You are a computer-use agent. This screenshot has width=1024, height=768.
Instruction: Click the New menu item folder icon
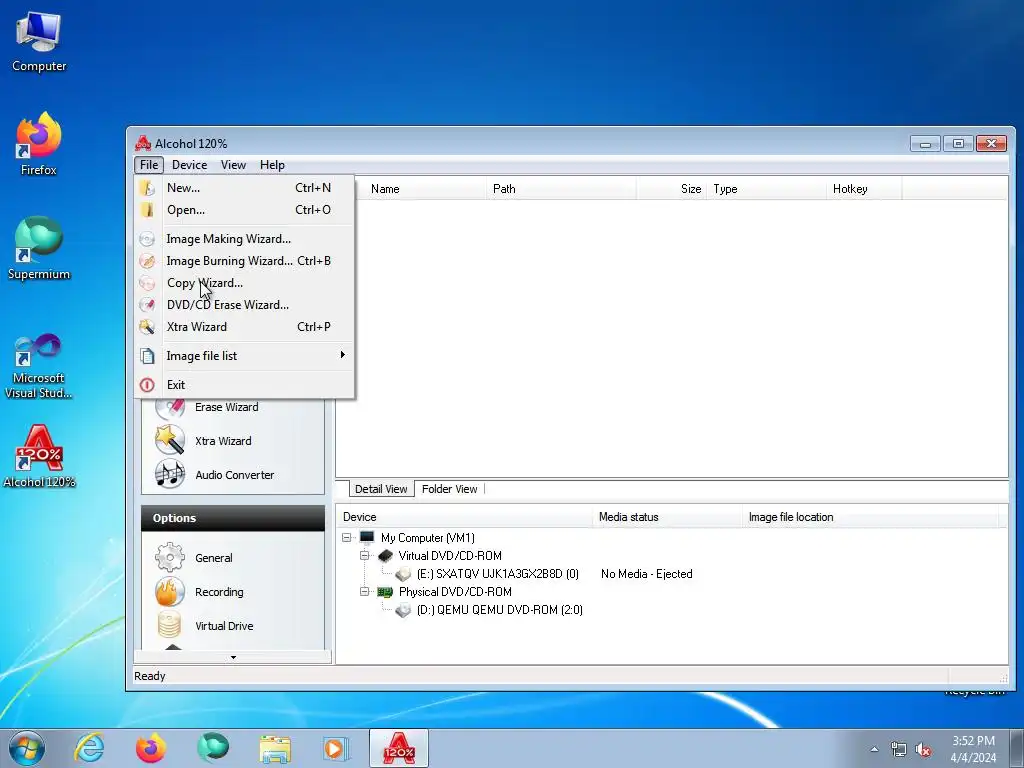(147, 188)
